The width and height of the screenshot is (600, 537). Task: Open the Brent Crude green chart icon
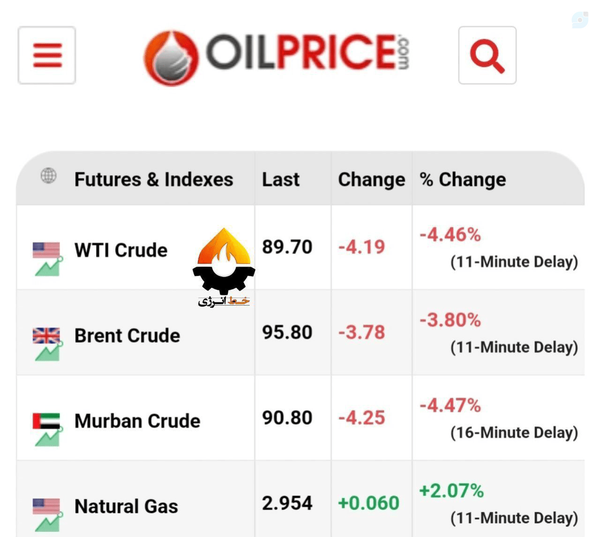tap(49, 352)
